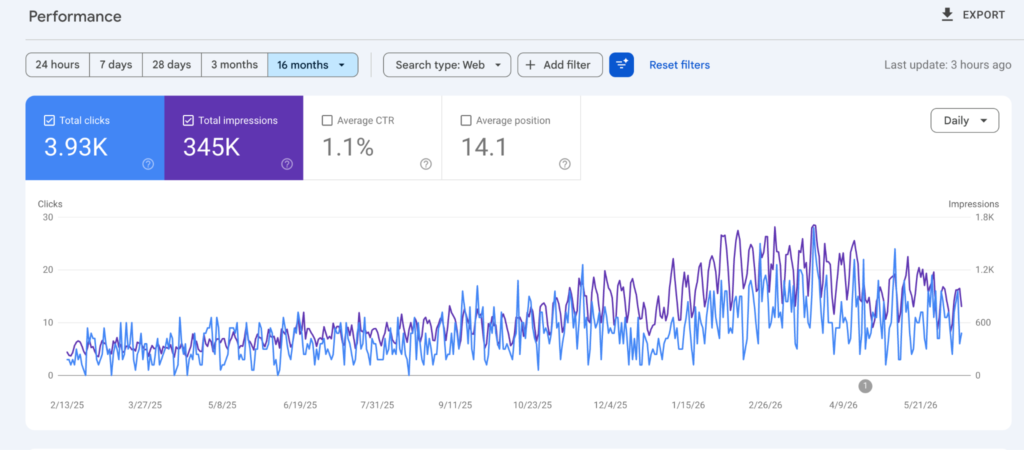Open help for Average CTR

click(x=426, y=164)
